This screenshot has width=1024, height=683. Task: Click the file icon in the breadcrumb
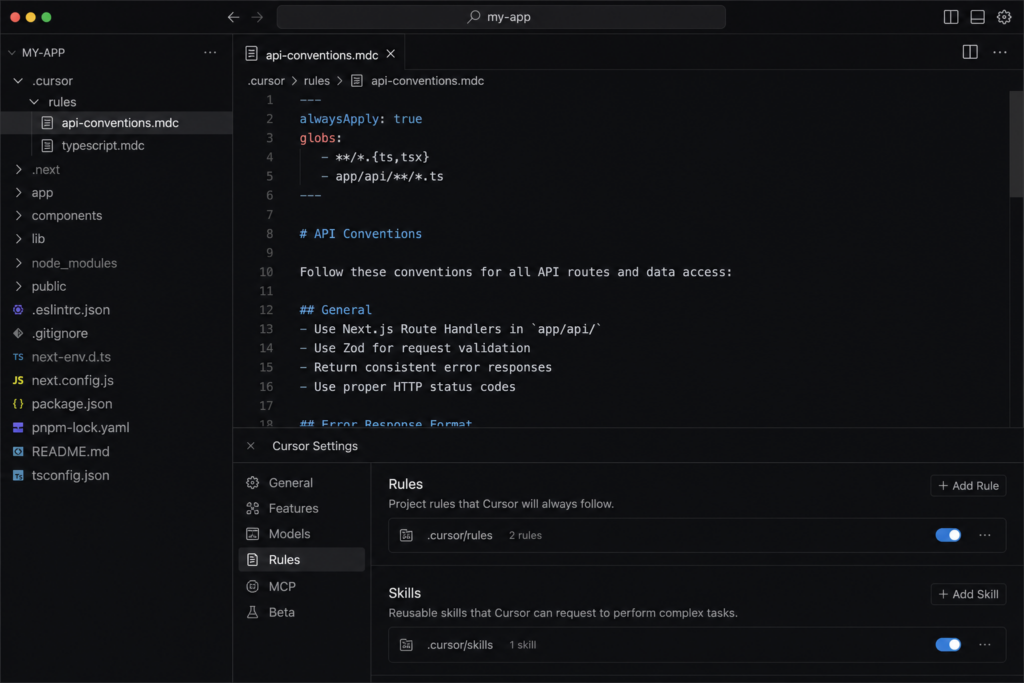pos(357,81)
